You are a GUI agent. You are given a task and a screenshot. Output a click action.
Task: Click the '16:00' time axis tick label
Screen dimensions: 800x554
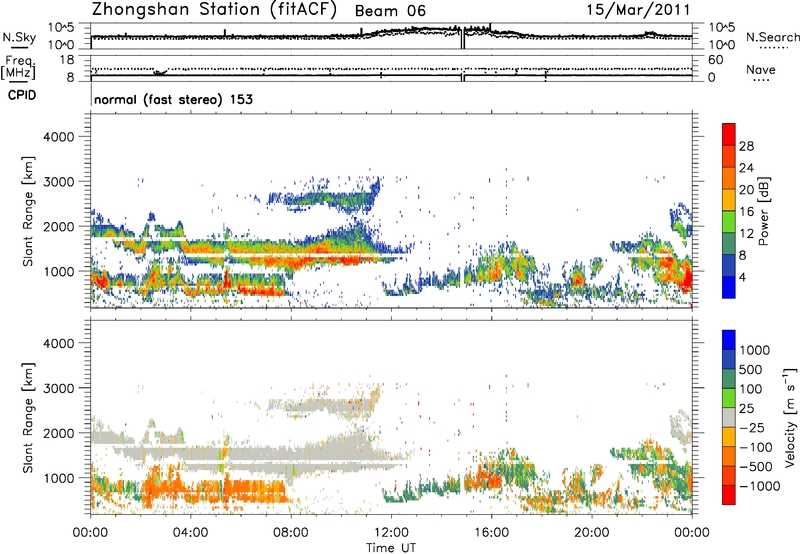pos(491,533)
